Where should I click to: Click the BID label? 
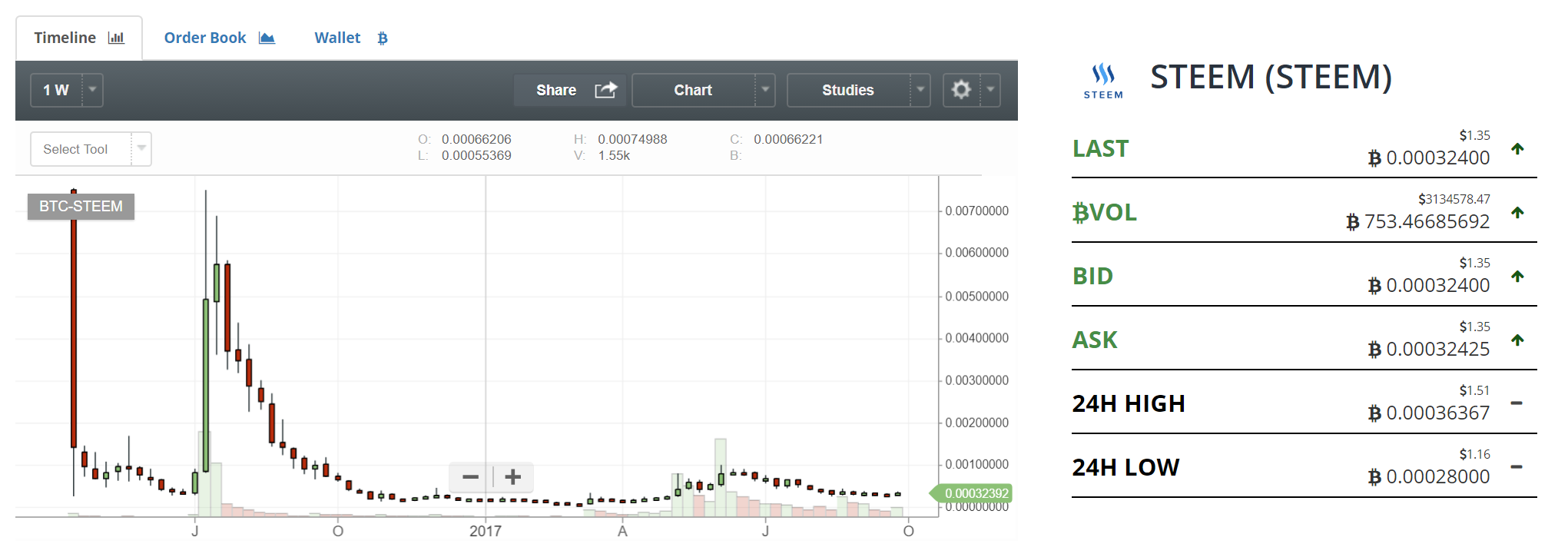tap(1092, 276)
